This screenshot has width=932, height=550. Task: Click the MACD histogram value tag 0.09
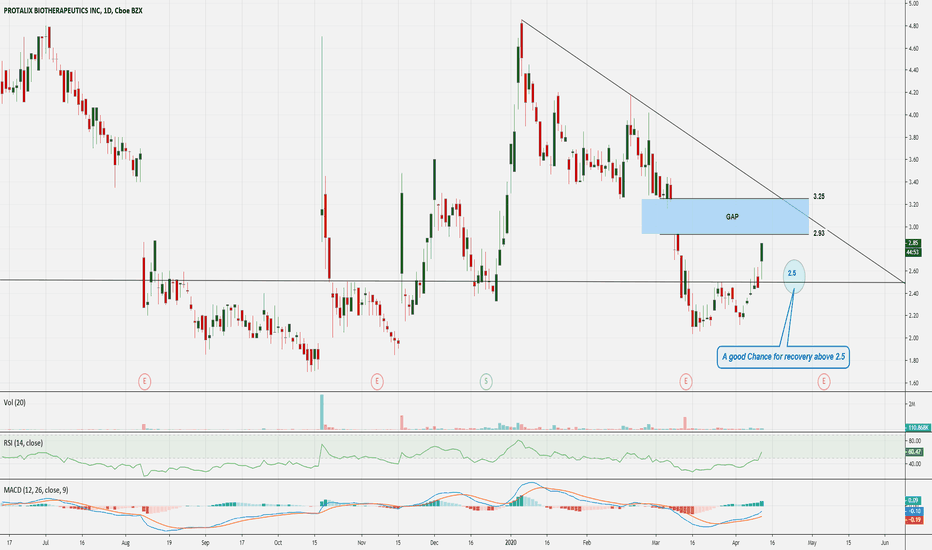(x=913, y=500)
